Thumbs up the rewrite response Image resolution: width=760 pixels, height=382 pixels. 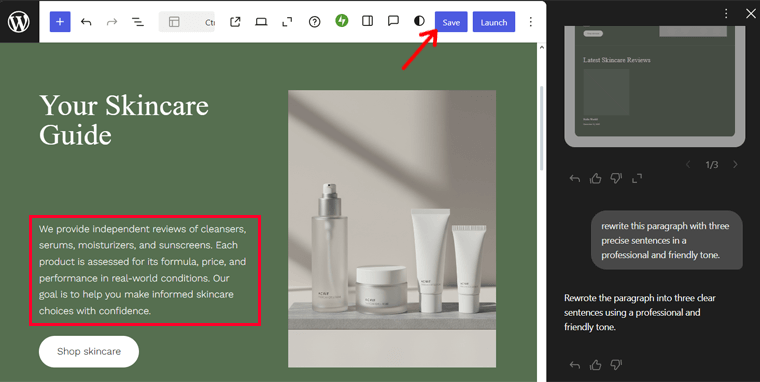pos(596,365)
